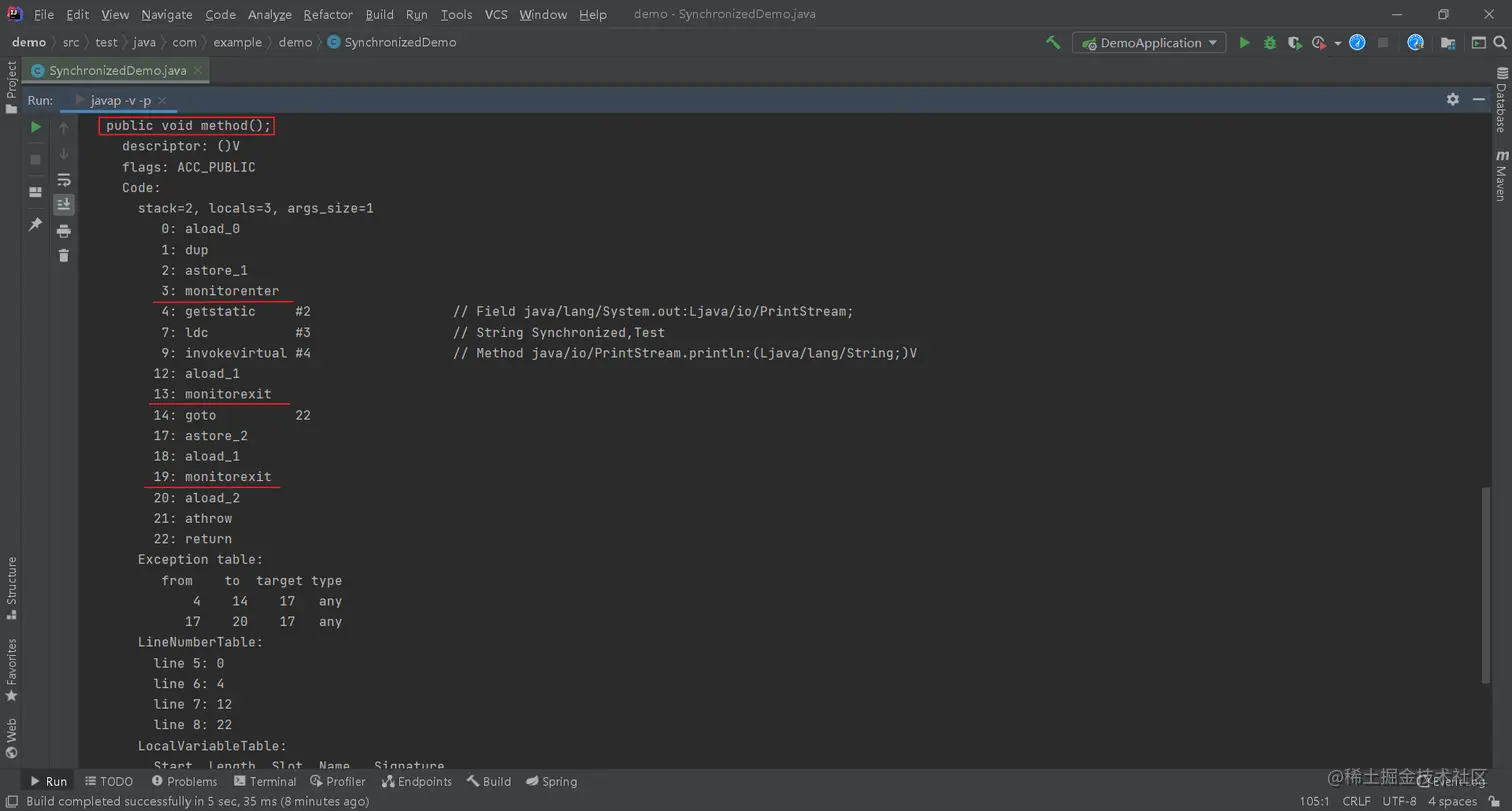Click the '3: monitorenter' bytecode line

pos(220,291)
